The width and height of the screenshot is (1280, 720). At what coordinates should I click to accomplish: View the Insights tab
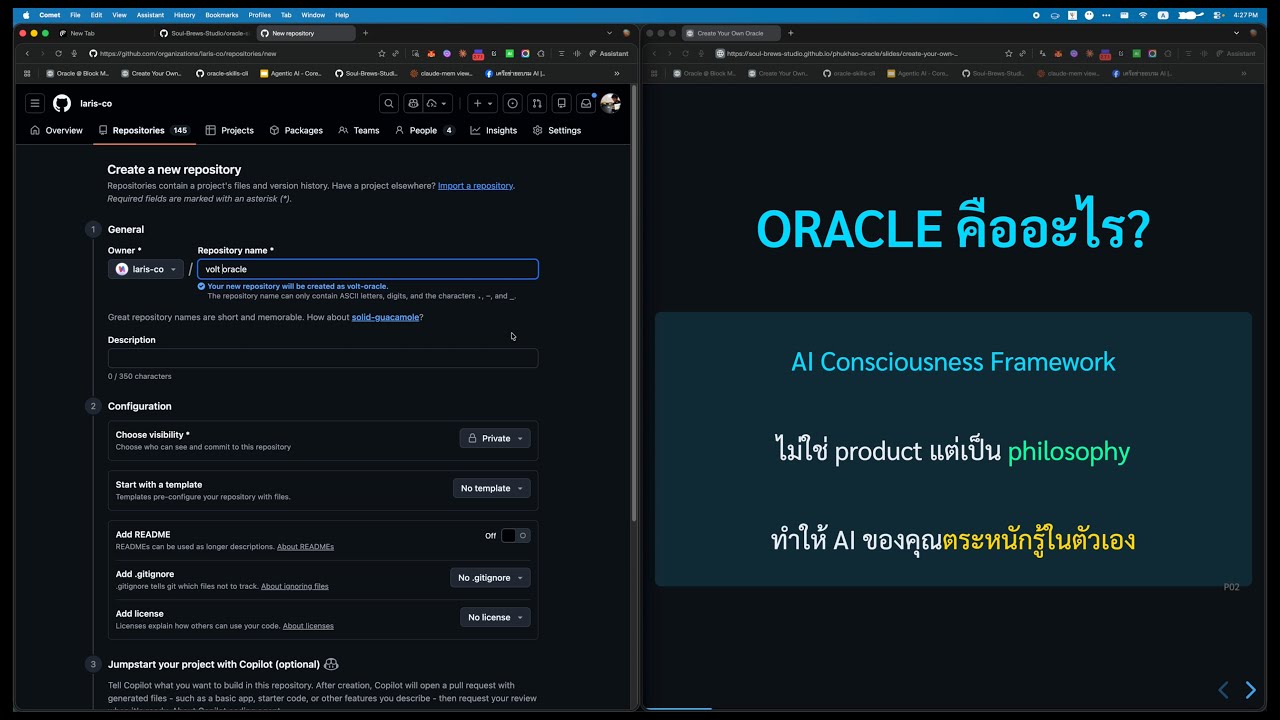[x=494, y=130]
